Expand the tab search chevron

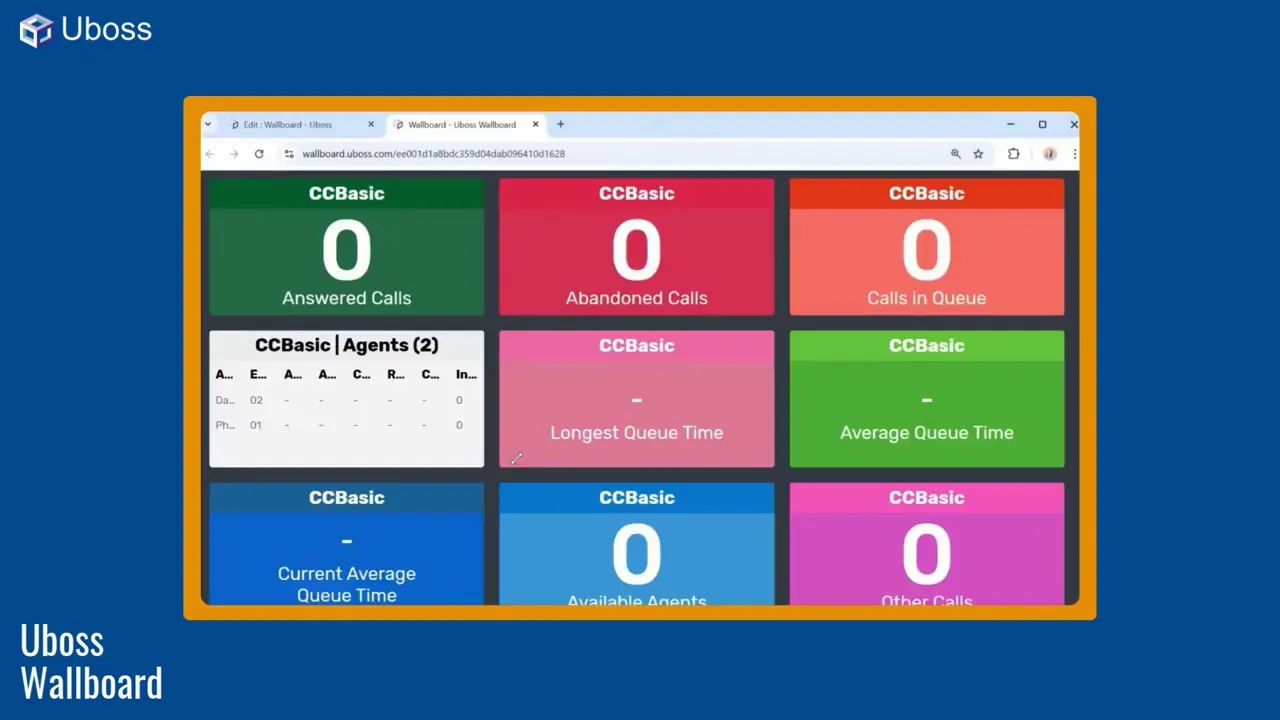[208, 124]
